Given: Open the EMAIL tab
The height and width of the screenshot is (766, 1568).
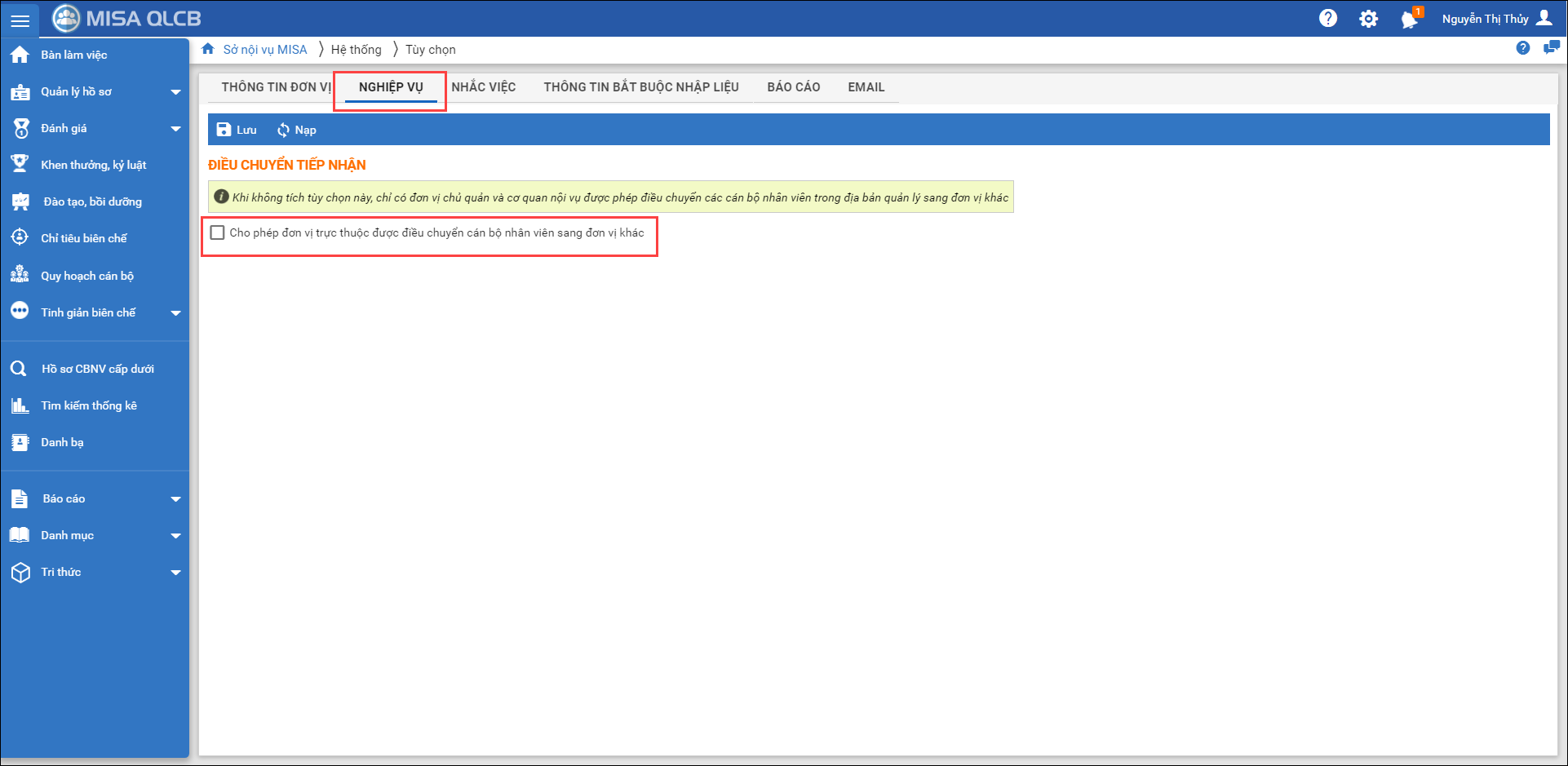Looking at the screenshot, I should (866, 87).
